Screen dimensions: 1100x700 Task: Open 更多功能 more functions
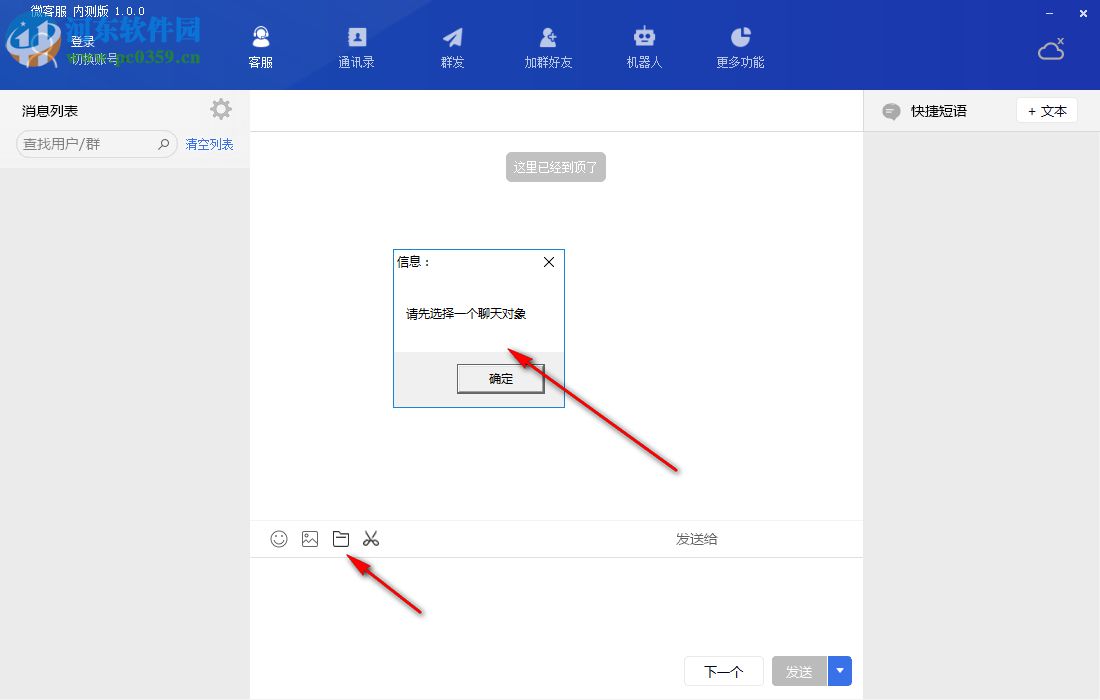[739, 45]
